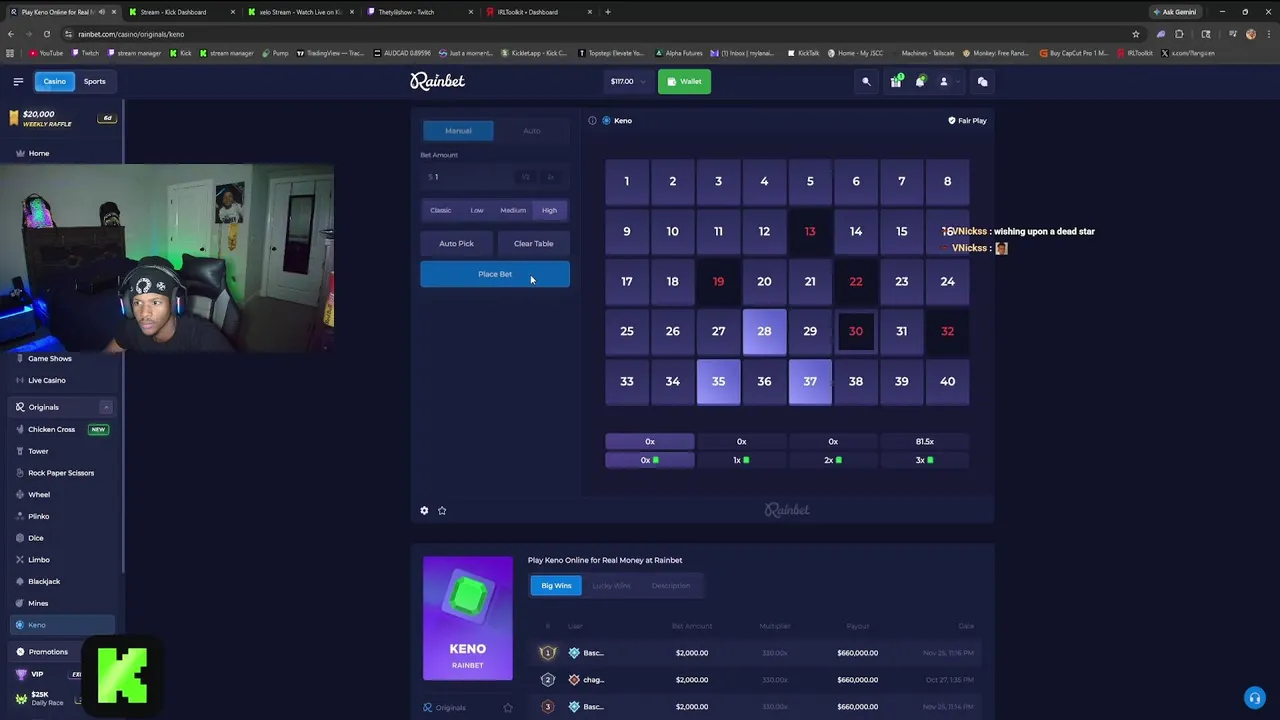The image size is (1280, 720).
Task: Switch to Sports section
Action: [x=94, y=81]
